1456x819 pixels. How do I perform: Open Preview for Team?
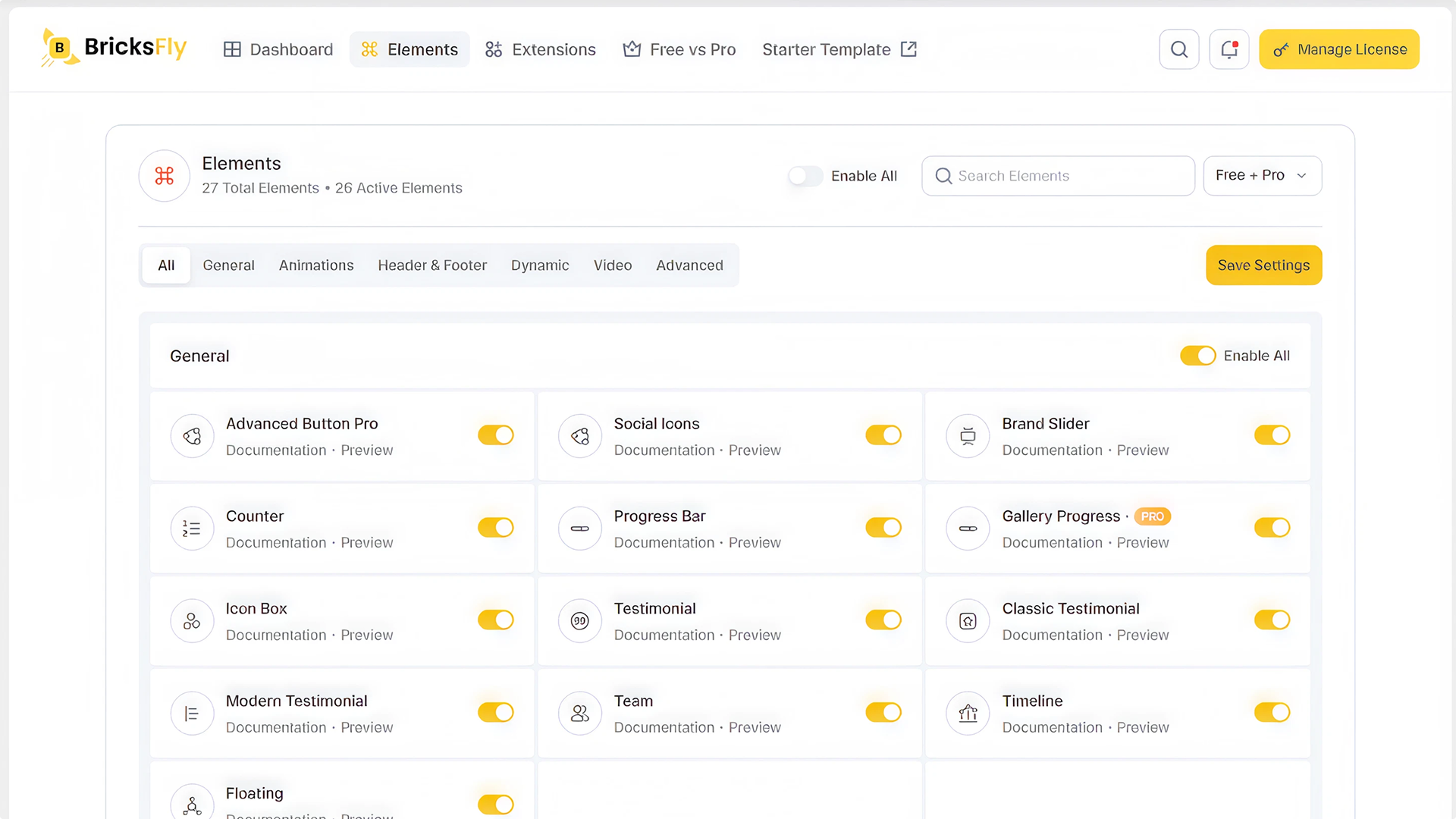click(x=755, y=728)
